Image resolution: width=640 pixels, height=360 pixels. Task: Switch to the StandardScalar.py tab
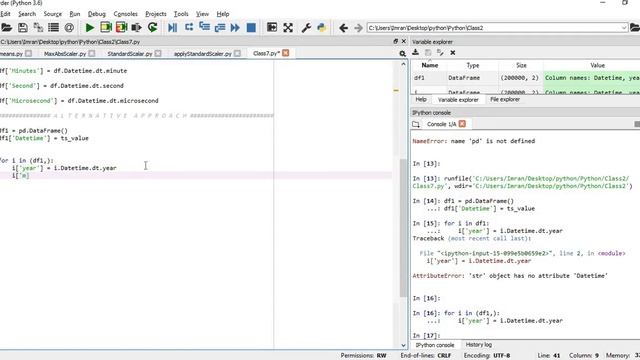130,53
